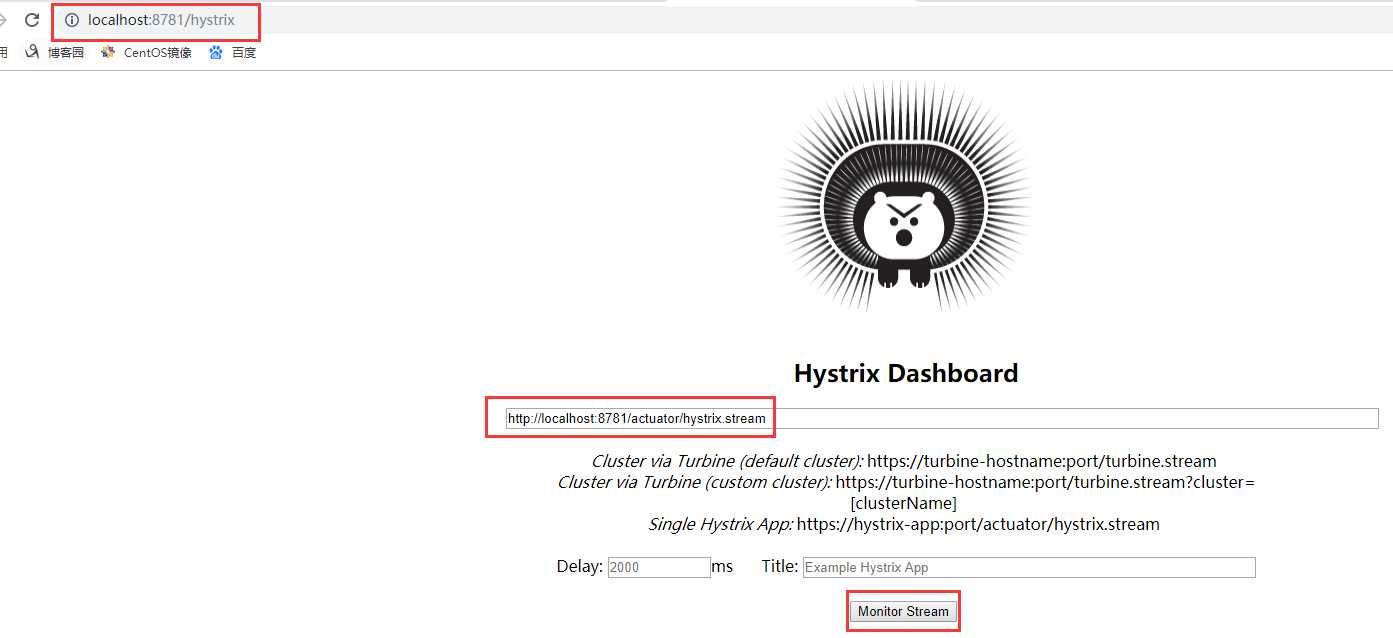Screen dimensions: 1393x638
Task: Click the custom cluster label text
Action: pos(694,482)
